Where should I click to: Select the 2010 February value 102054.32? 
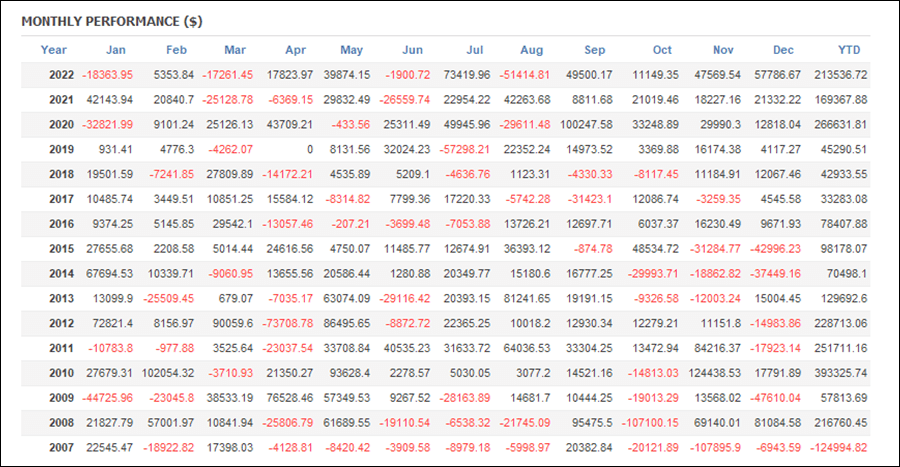click(165, 372)
